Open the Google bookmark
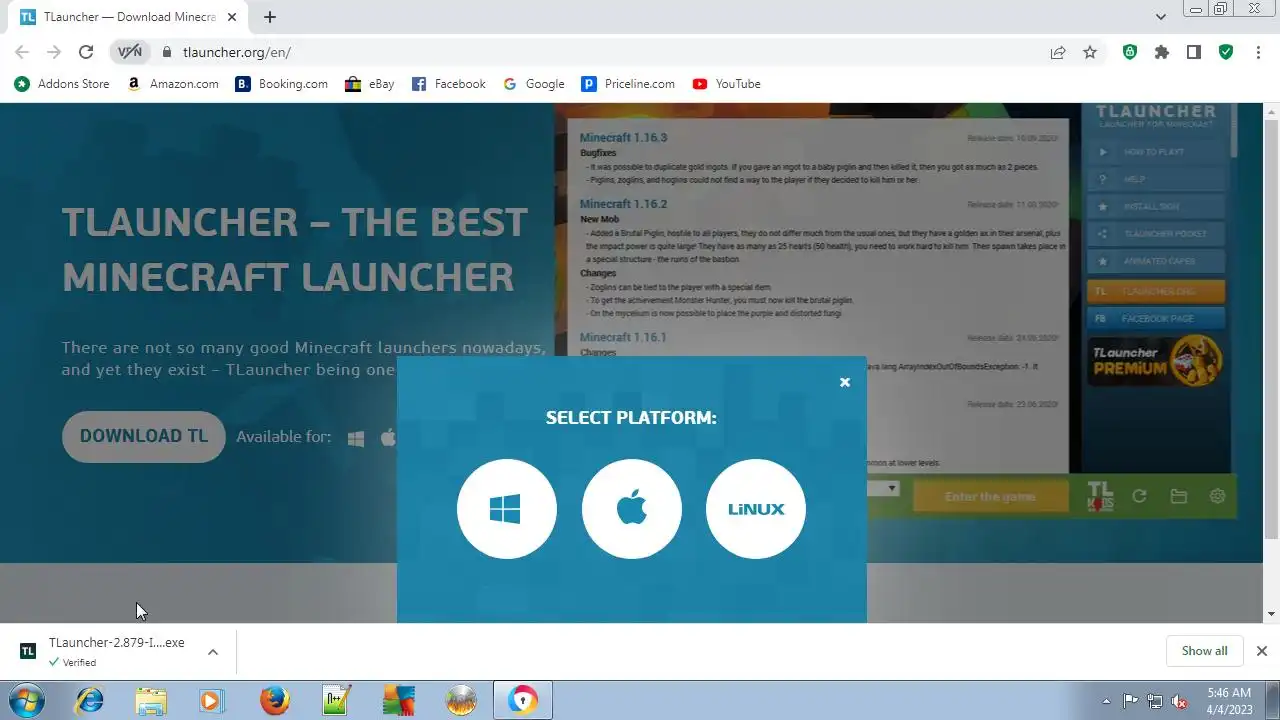The image size is (1280, 720). click(533, 84)
